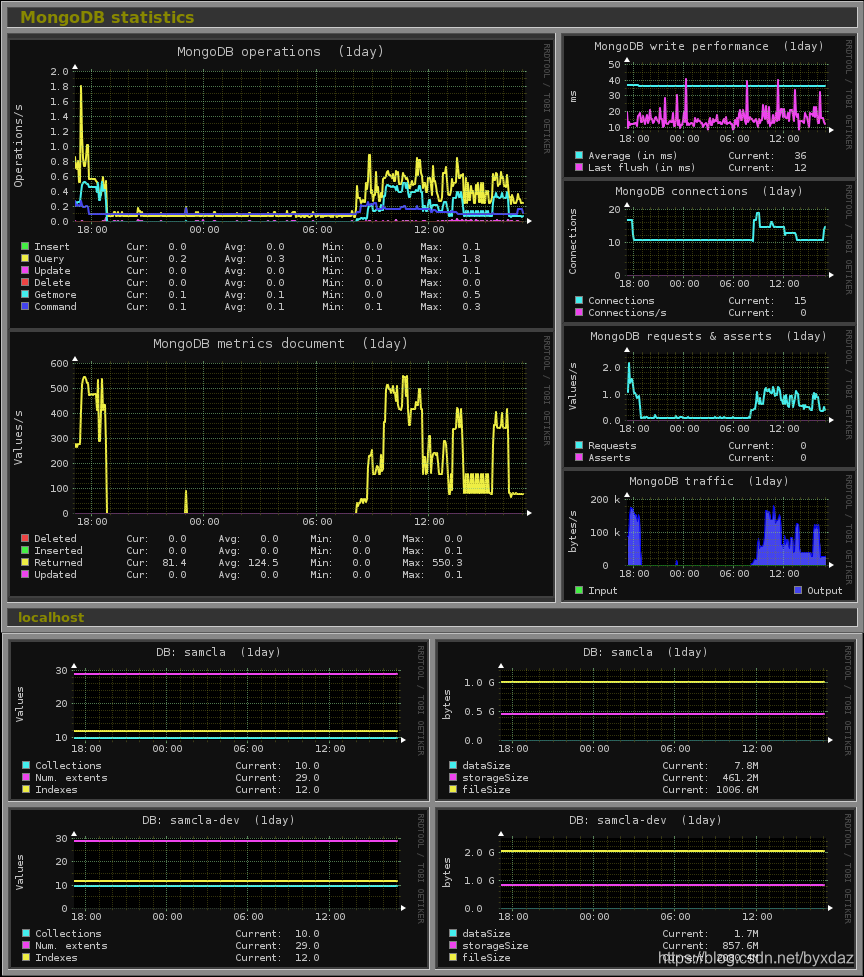Open the MongoDB metrics document graph

[x=282, y=464]
